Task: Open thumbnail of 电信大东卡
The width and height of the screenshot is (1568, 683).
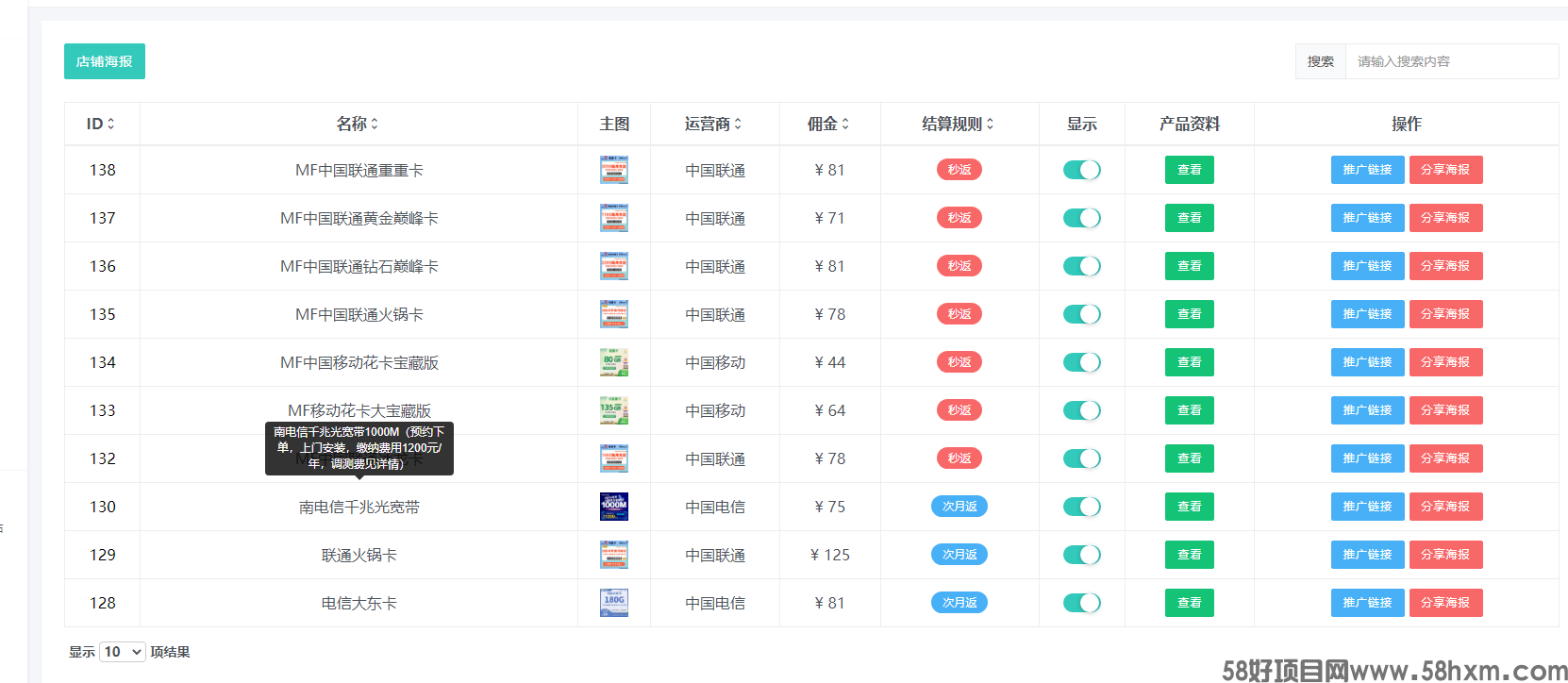Action: click(614, 603)
